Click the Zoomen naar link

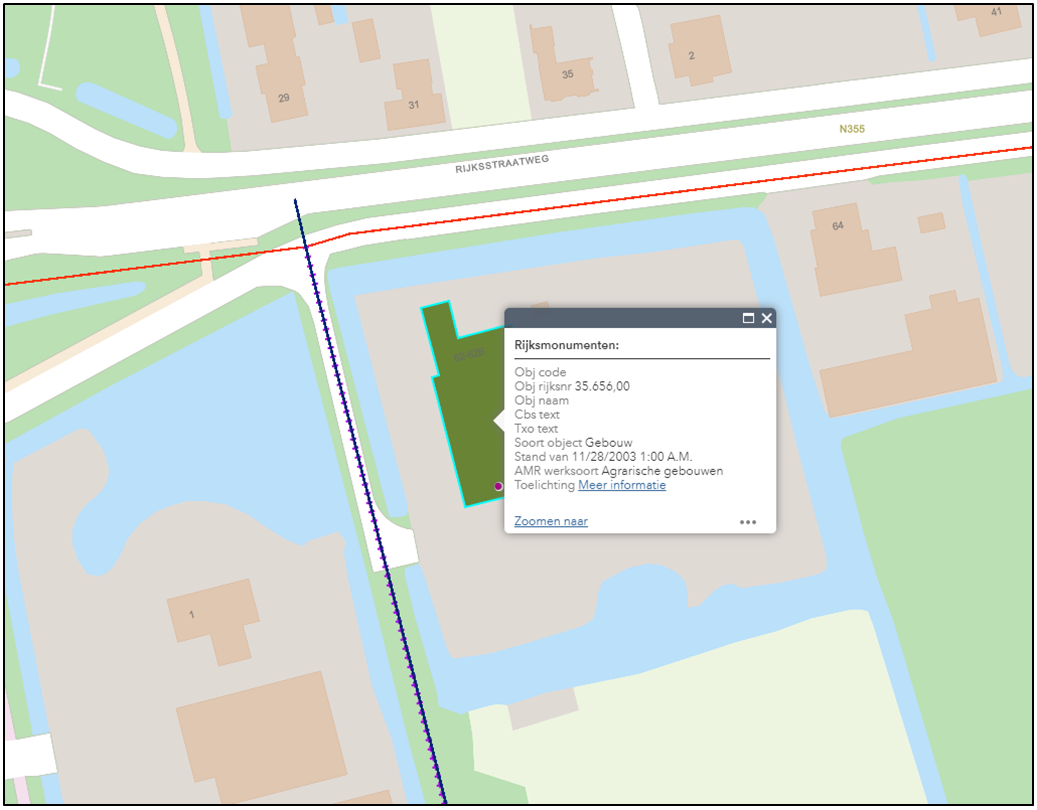pos(551,521)
